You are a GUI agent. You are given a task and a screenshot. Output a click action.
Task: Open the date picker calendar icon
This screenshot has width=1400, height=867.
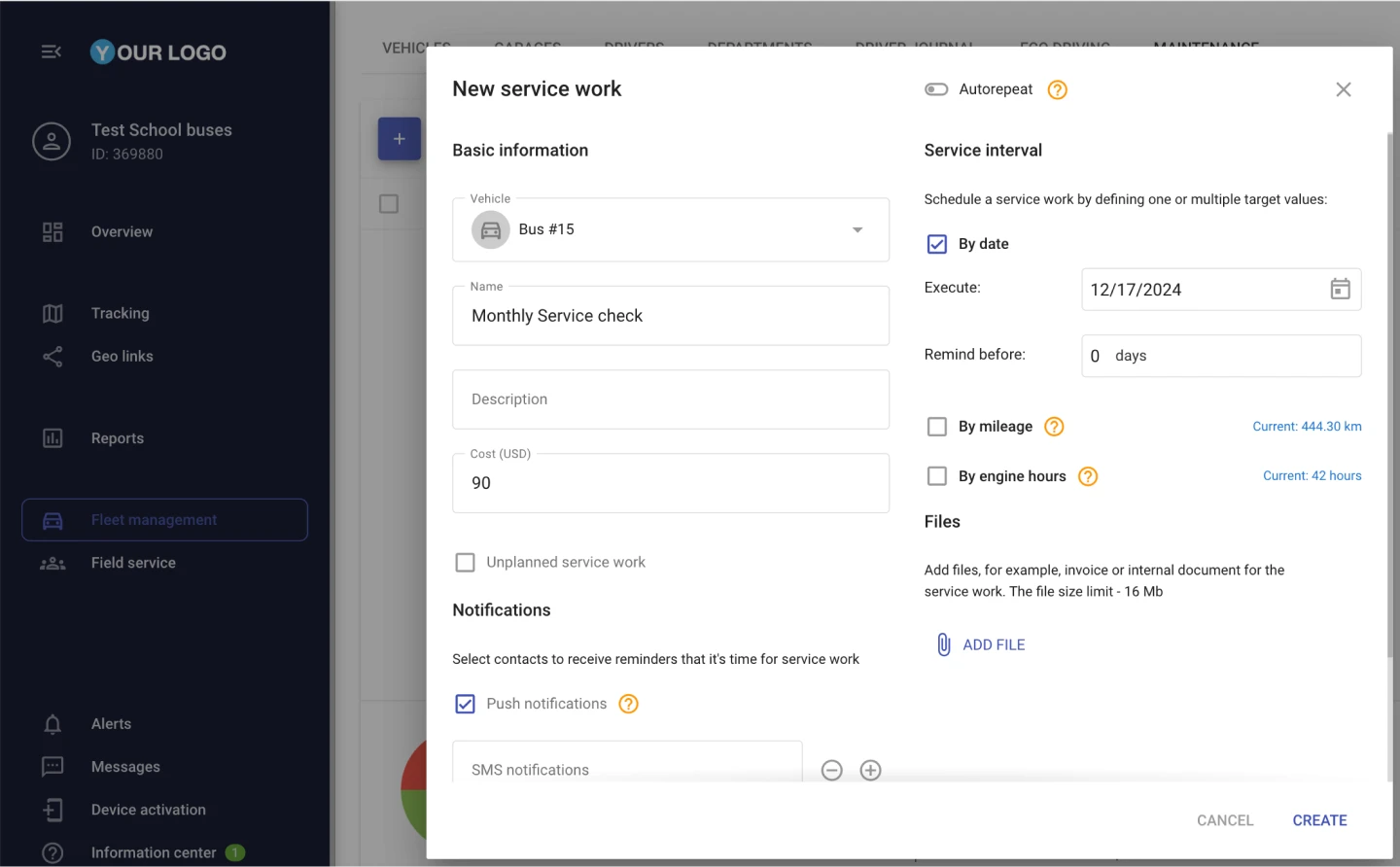[1340, 289]
